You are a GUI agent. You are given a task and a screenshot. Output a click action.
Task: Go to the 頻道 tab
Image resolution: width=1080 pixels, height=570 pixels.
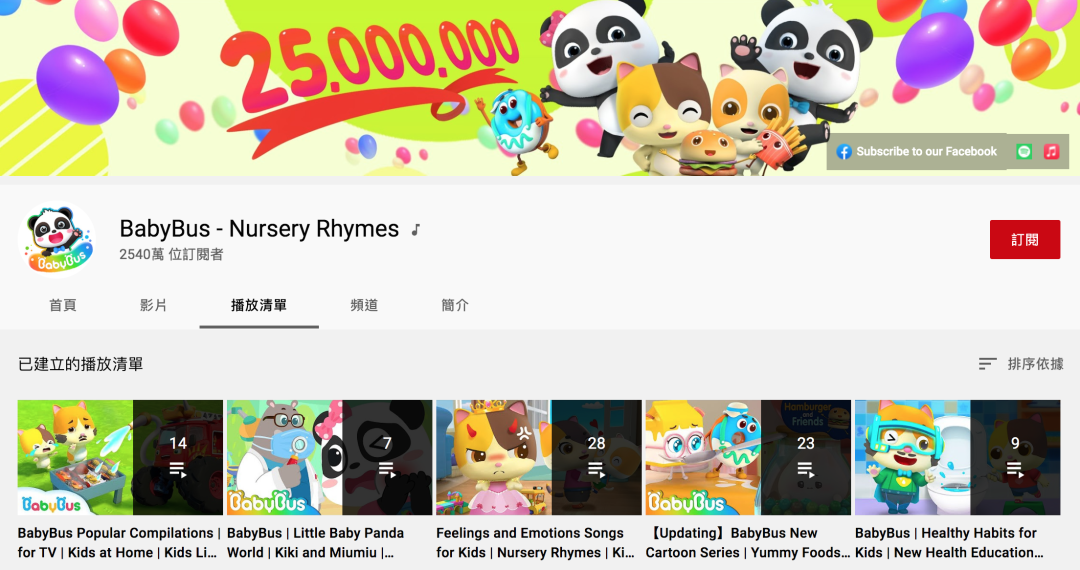(x=365, y=305)
